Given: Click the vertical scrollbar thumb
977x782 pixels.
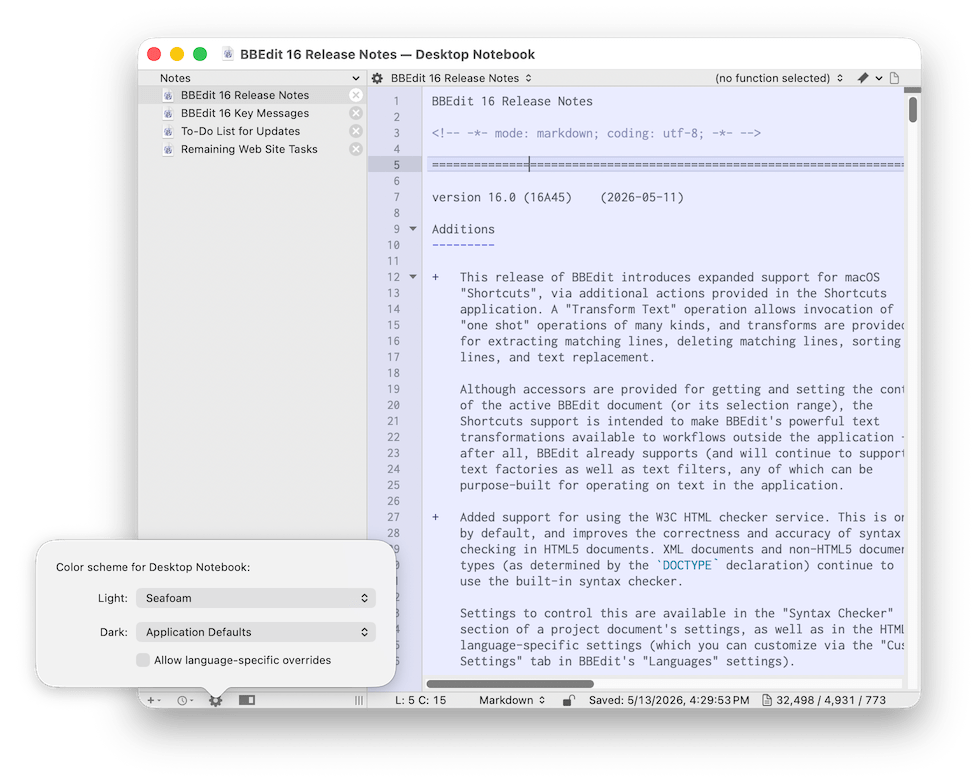Looking at the screenshot, I should point(913,110).
